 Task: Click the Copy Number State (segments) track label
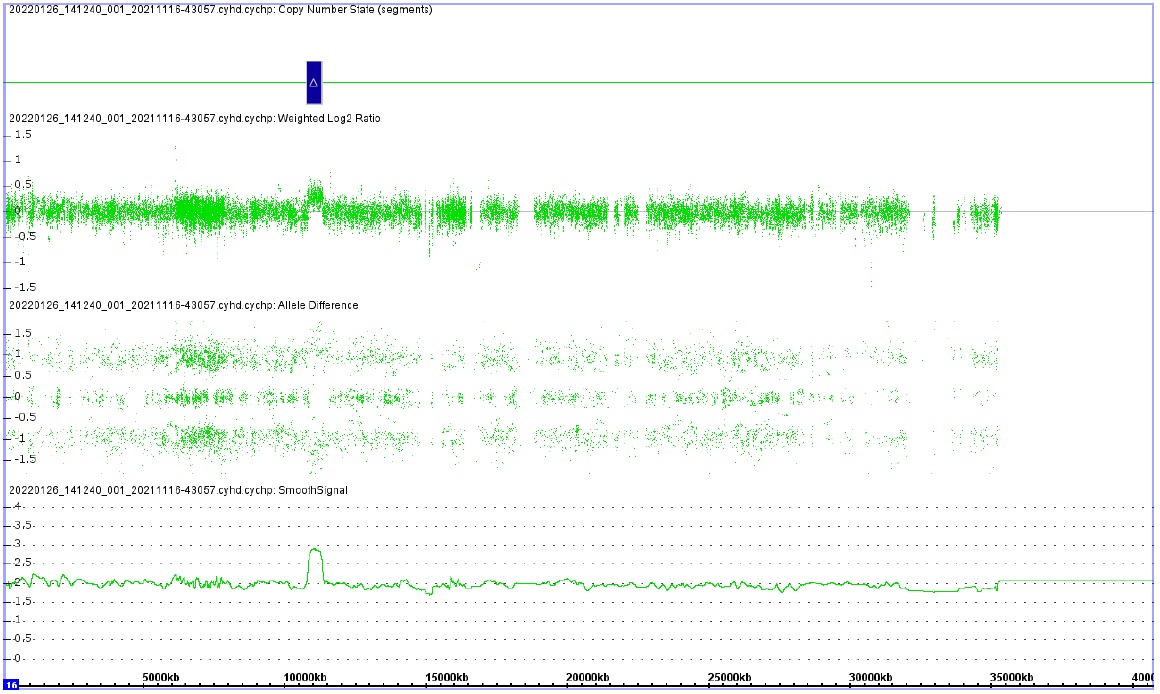point(220,10)
